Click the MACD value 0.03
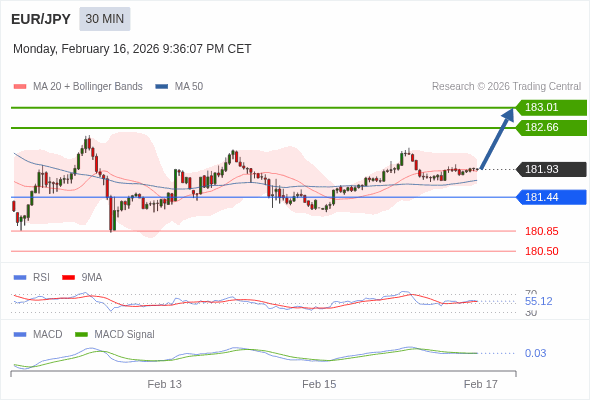 point(535,353)
